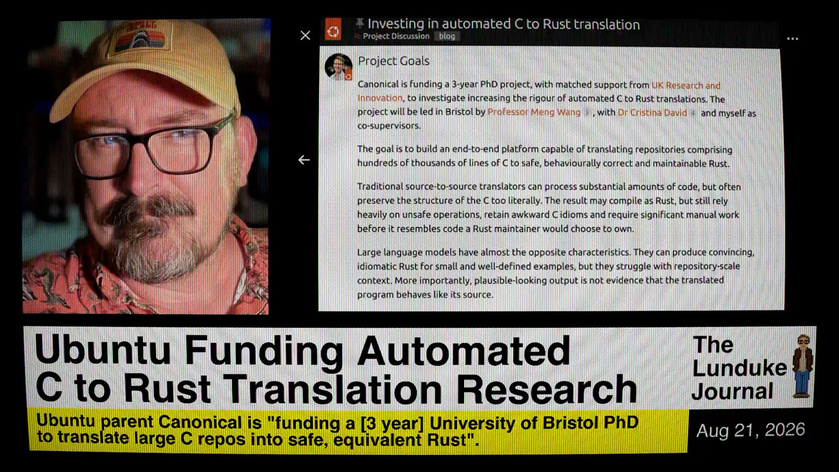
Task: Click the paragraph starting The goal is to build
Action: coord(545,156)
